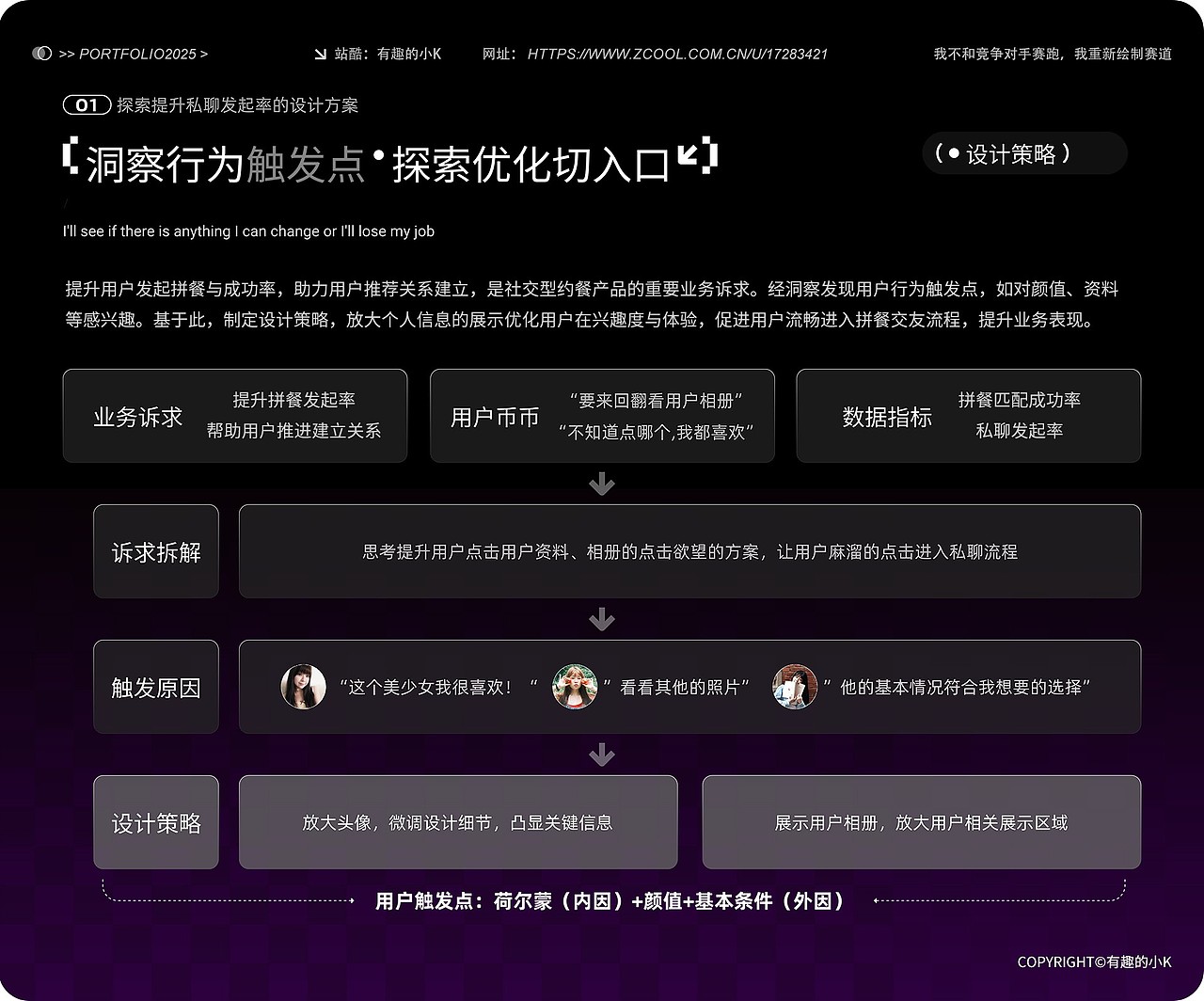1204x1001 pixels.
Task: Click the quote 不知道点哪个,我都喜欢
Action: 657,432
